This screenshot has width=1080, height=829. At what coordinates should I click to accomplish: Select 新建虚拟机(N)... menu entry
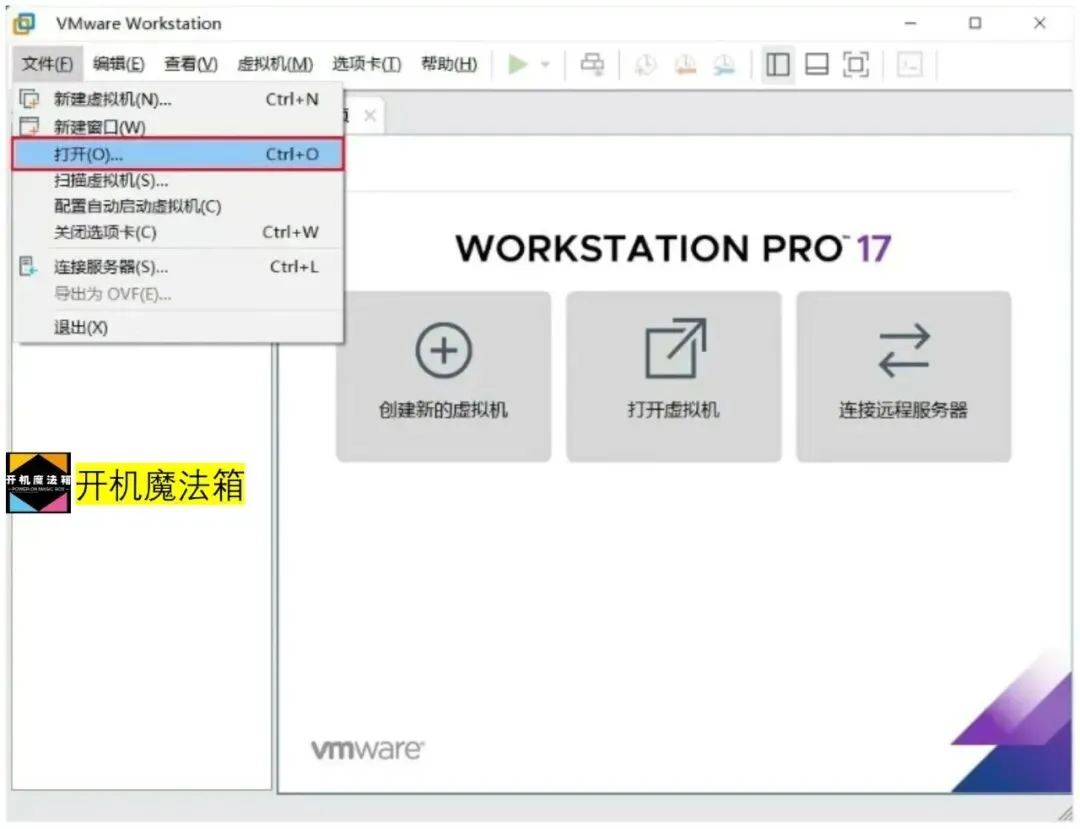(x=178, y=99)
